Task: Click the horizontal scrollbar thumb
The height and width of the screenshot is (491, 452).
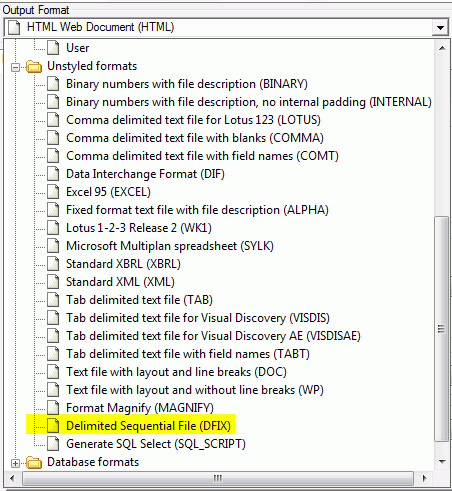Action: [x=218, y=479]
